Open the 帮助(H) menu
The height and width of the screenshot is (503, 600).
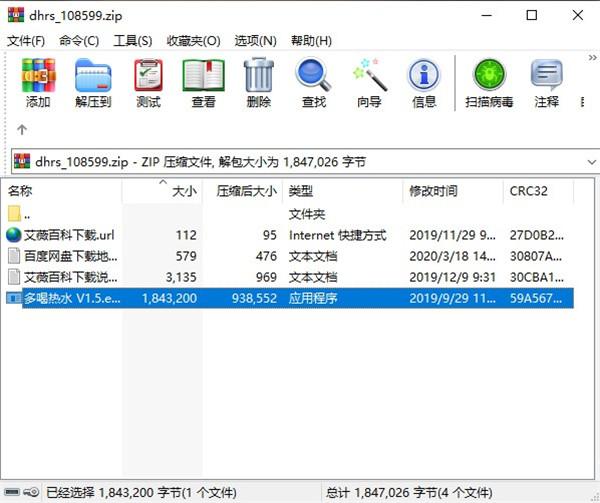[x=311, y=41]
